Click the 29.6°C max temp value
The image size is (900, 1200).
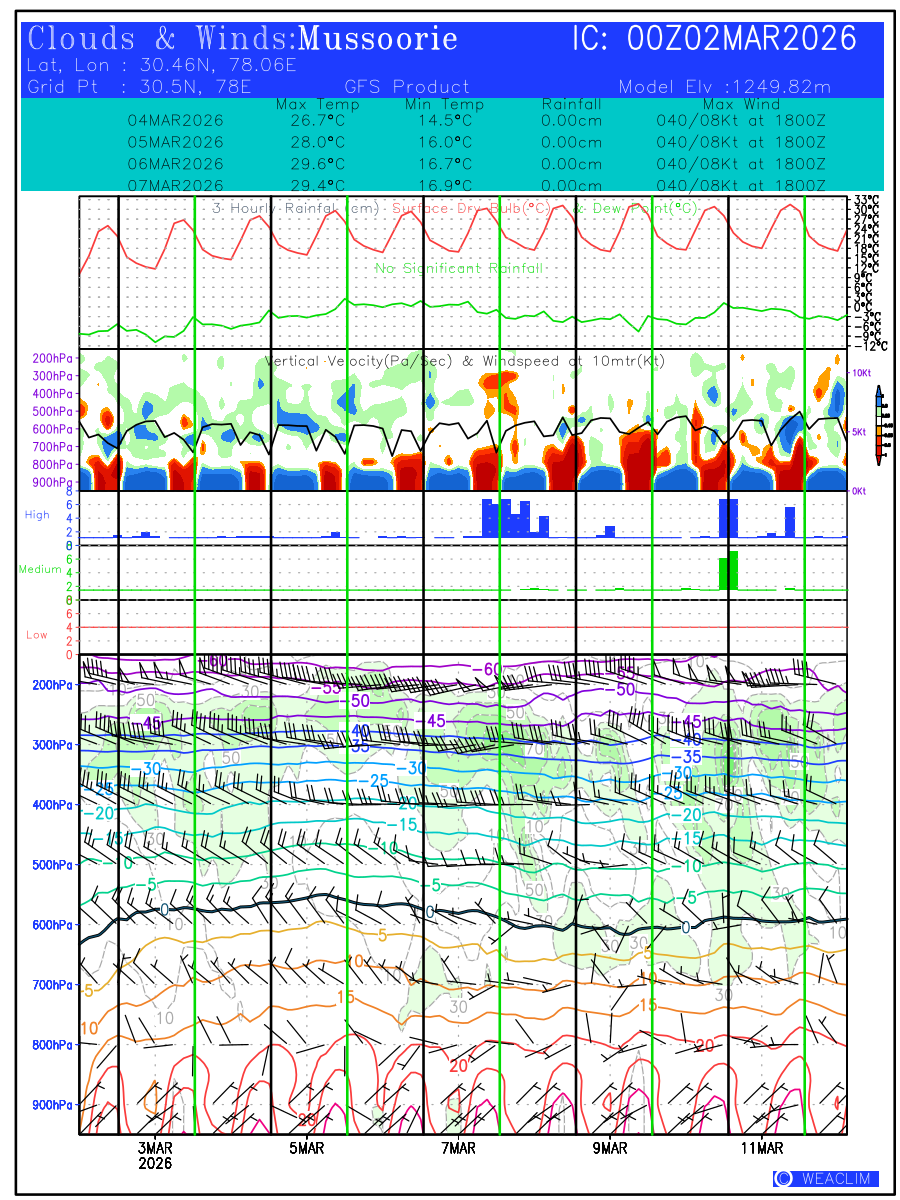(x=310, y=164)
